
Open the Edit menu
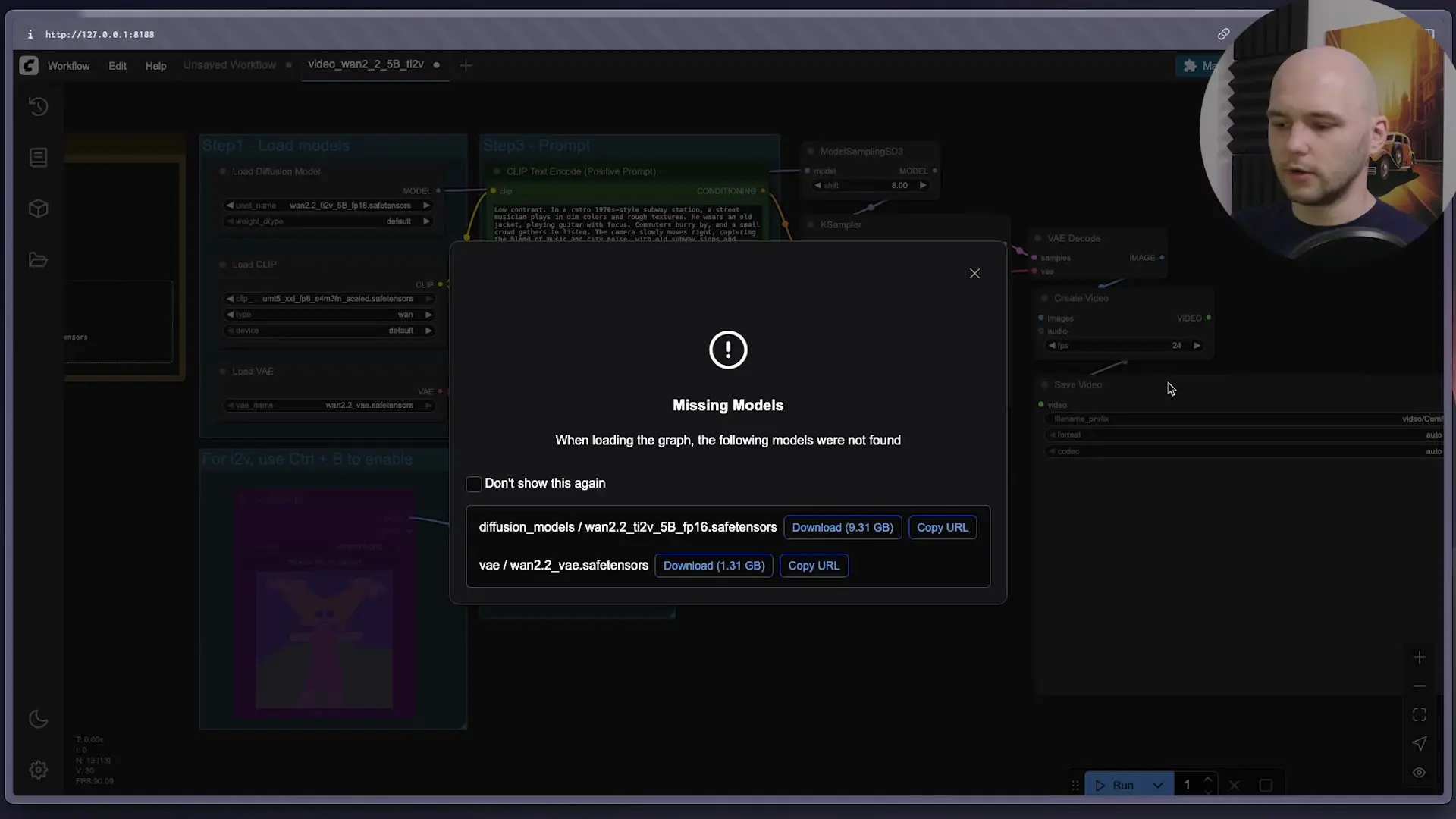(x=118, y=66)
